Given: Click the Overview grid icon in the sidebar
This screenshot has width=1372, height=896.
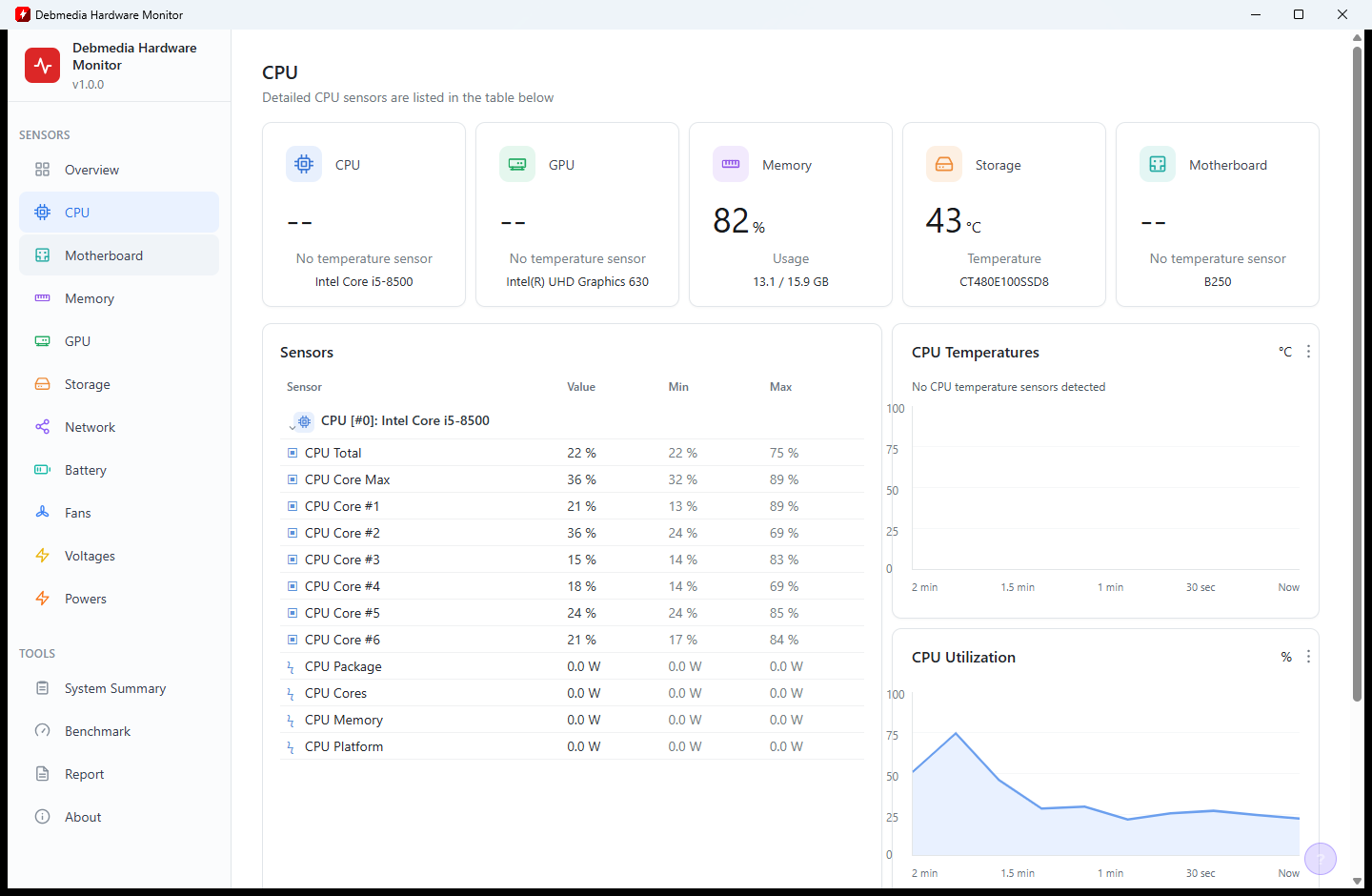Looking at the screenshot, I should pos(42,170).
